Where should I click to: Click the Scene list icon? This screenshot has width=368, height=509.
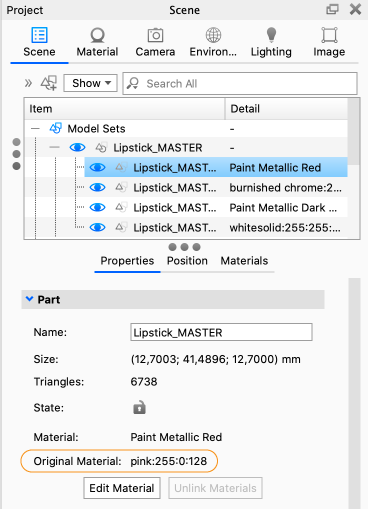[39, 35]
